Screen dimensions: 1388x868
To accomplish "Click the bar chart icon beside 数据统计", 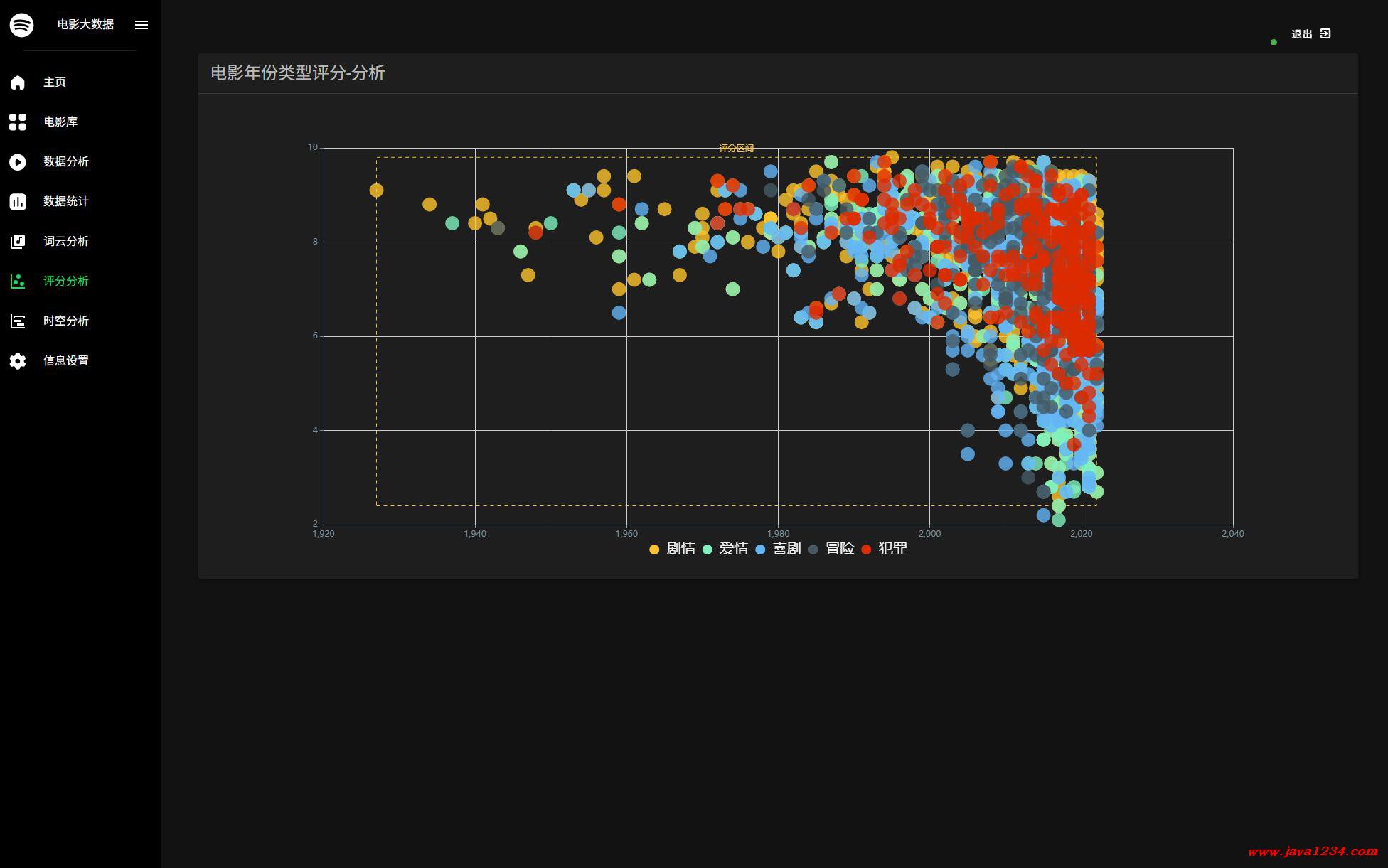I will click(x=18, y=202).
